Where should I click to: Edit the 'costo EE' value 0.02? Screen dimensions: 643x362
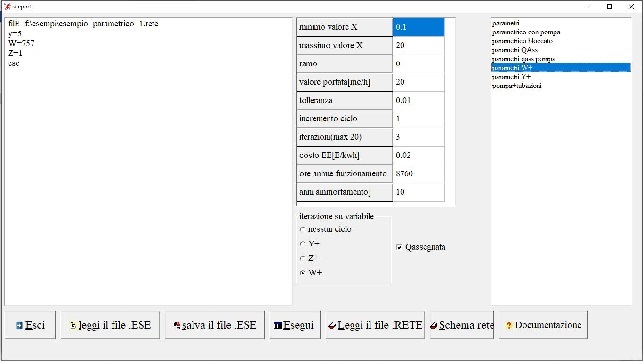click(418, 155)
